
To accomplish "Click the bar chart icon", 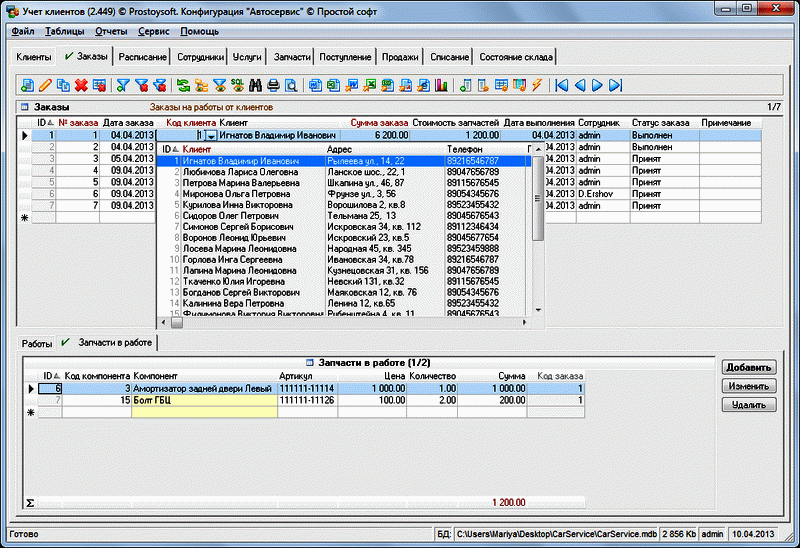I will [x=440, y=85].
